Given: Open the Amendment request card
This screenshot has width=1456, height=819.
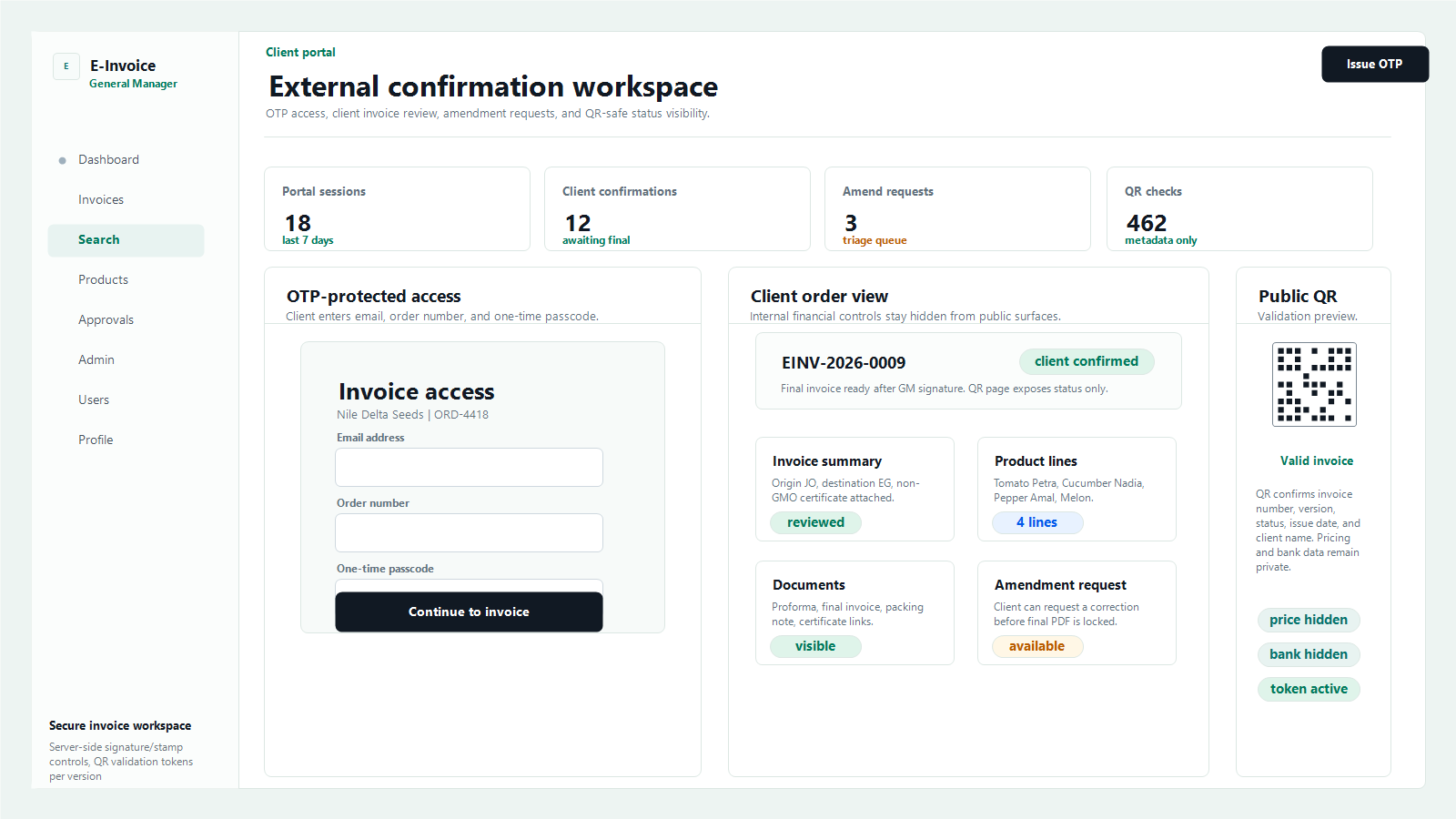Looking at the screenshot, I should click(1077, 613).
